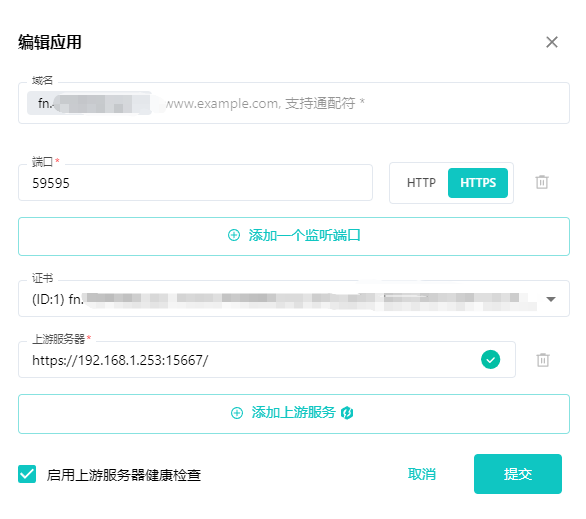The image size is (586, 519).
Task: Click the plus icon beside 添加上游服务
Action: (237, 413)
